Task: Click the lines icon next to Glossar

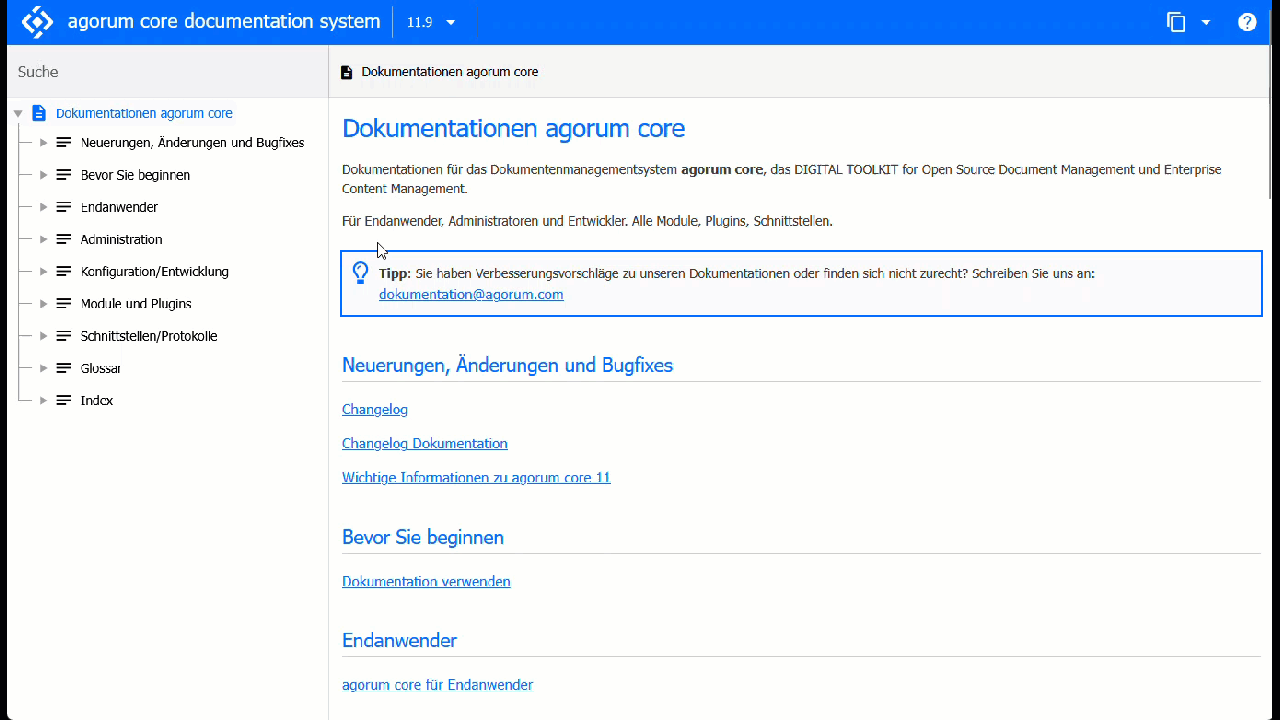Action: coord(64,368)
